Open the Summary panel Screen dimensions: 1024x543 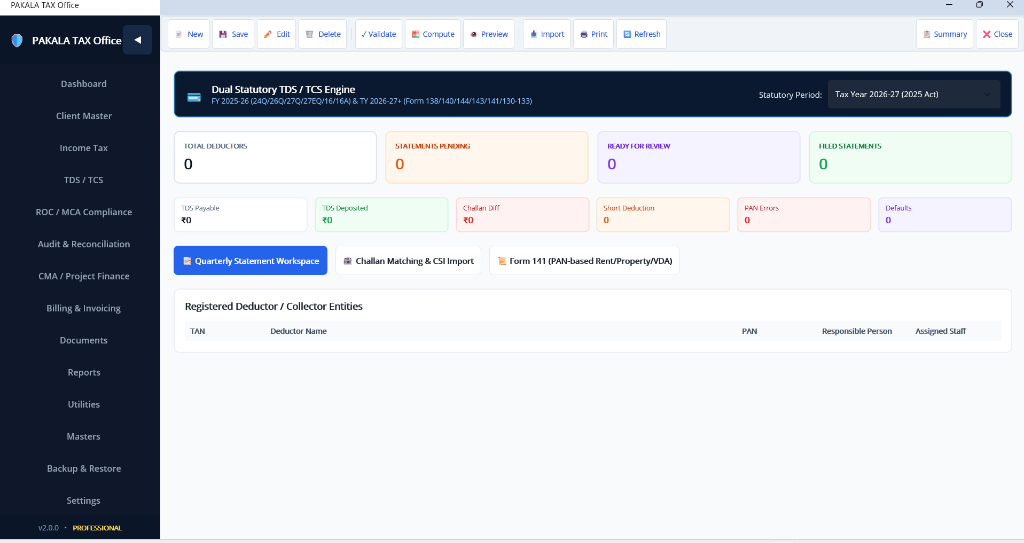[x=945, y=34]
